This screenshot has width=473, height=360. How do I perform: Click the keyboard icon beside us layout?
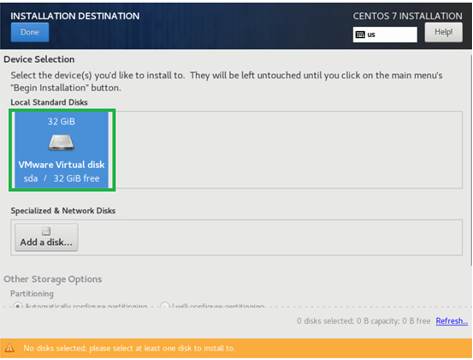click(x=360, y=35)
